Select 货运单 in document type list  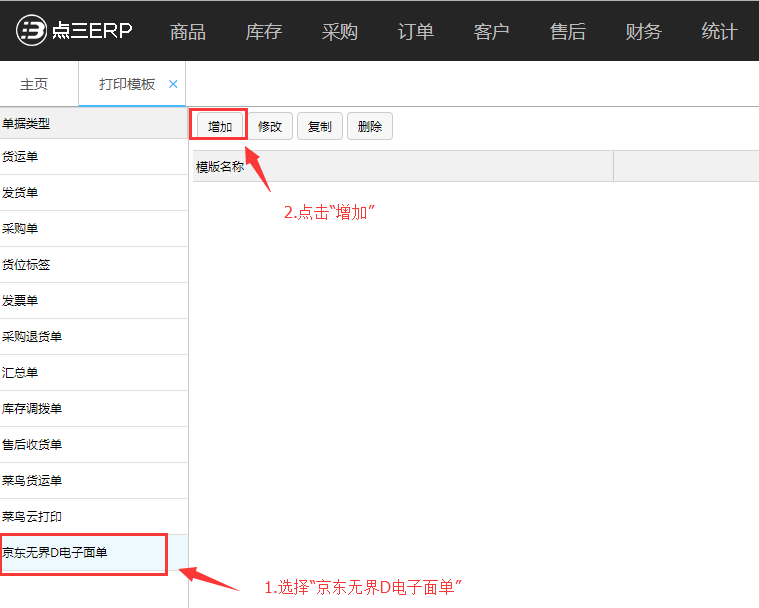(94, 157)
